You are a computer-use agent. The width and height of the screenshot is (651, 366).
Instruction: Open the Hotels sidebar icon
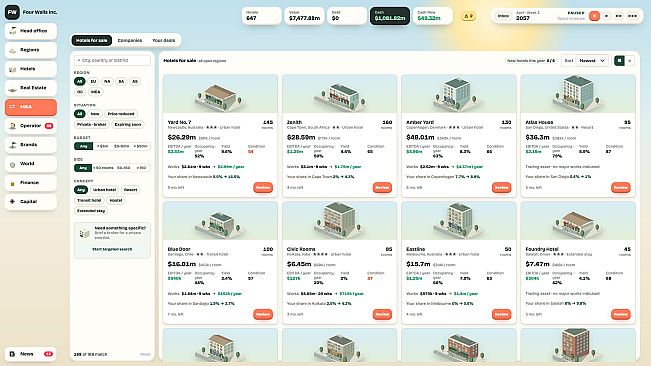pyautogui.click(x=13, y=69)
